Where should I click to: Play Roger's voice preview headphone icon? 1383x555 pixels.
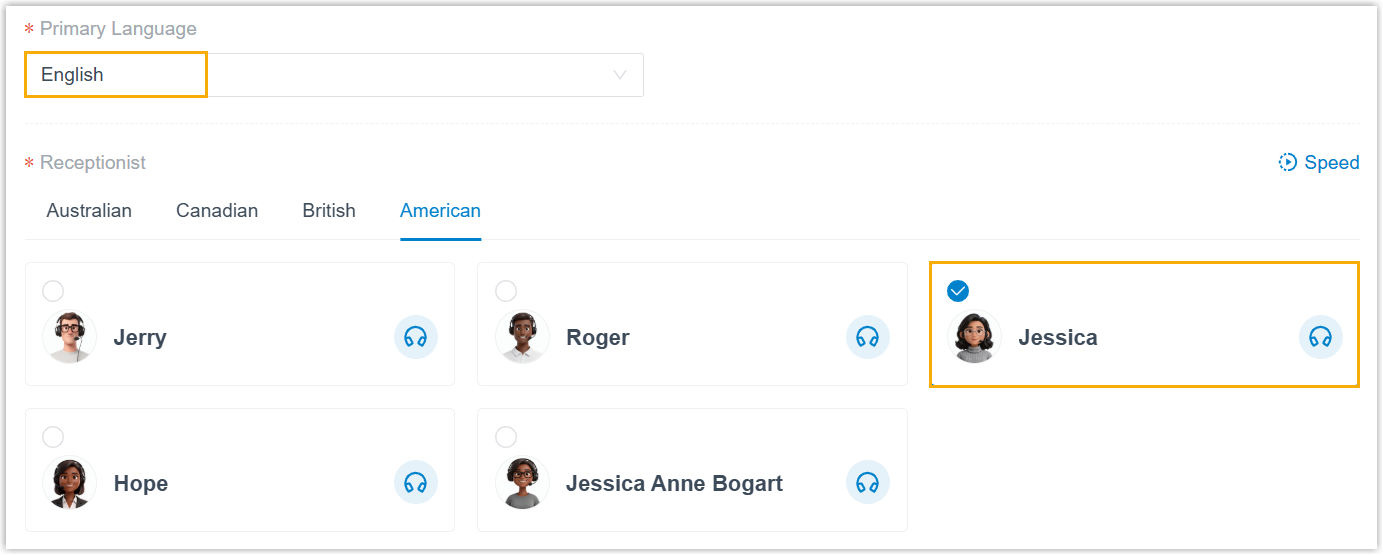[x=868, y=337]
